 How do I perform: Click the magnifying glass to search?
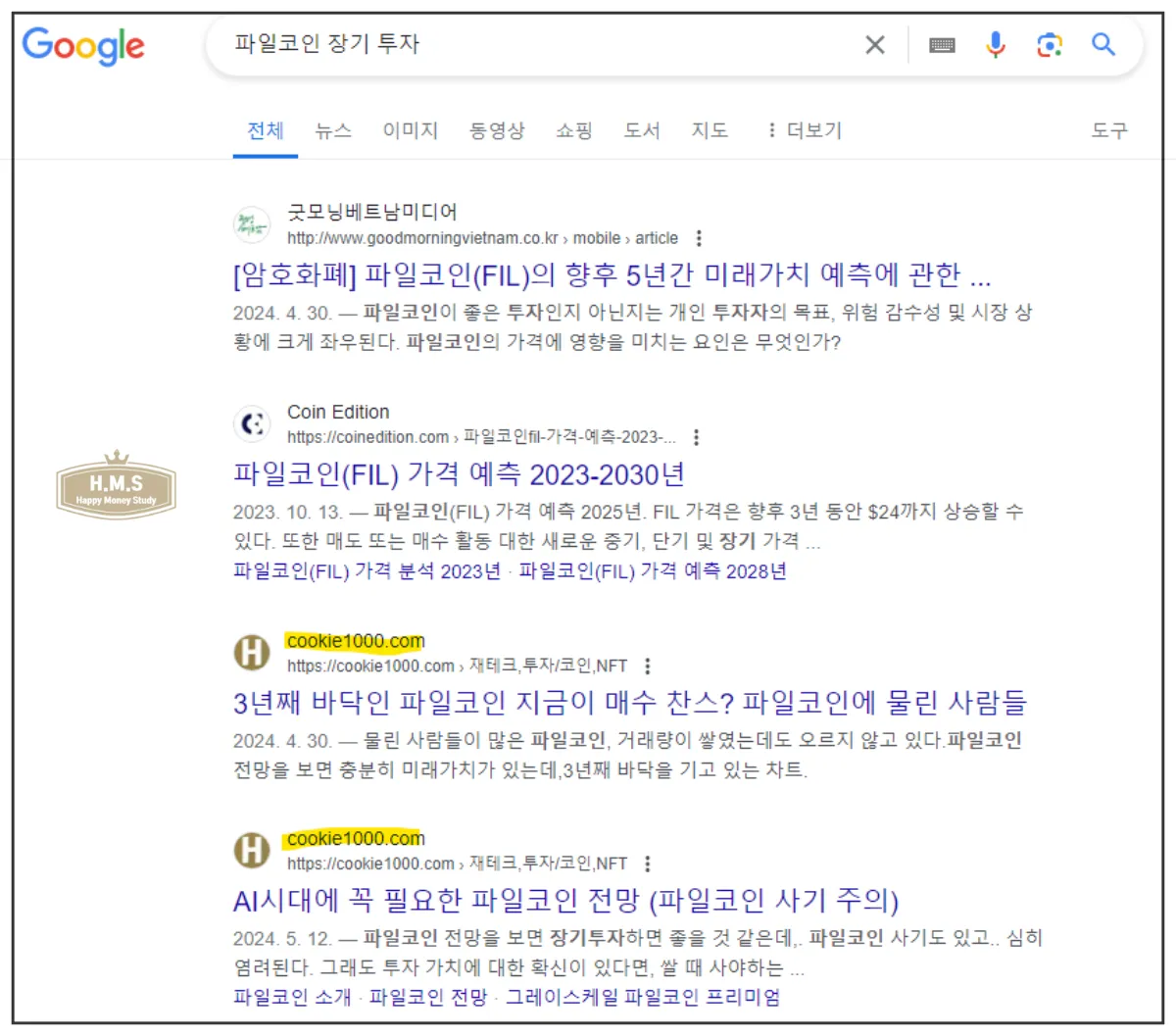(x=1103, y=44)
